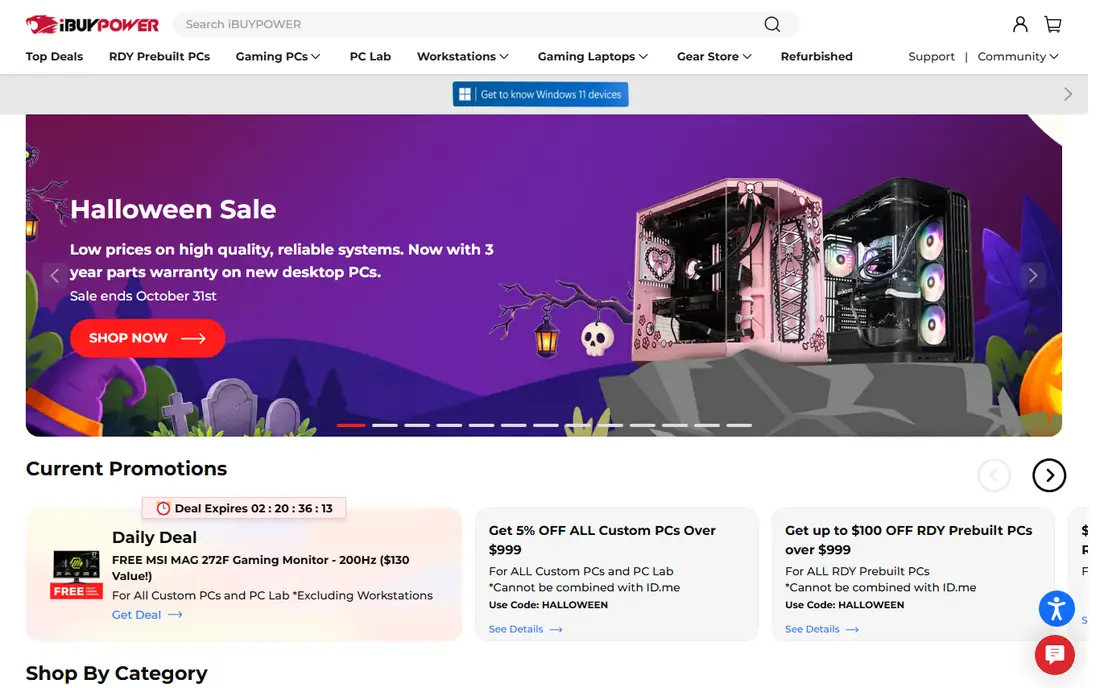This screenshot has height=688, width=1100.
Task: Click 'Get up to $100 OFF RDY' title
Action: point(908,540)
